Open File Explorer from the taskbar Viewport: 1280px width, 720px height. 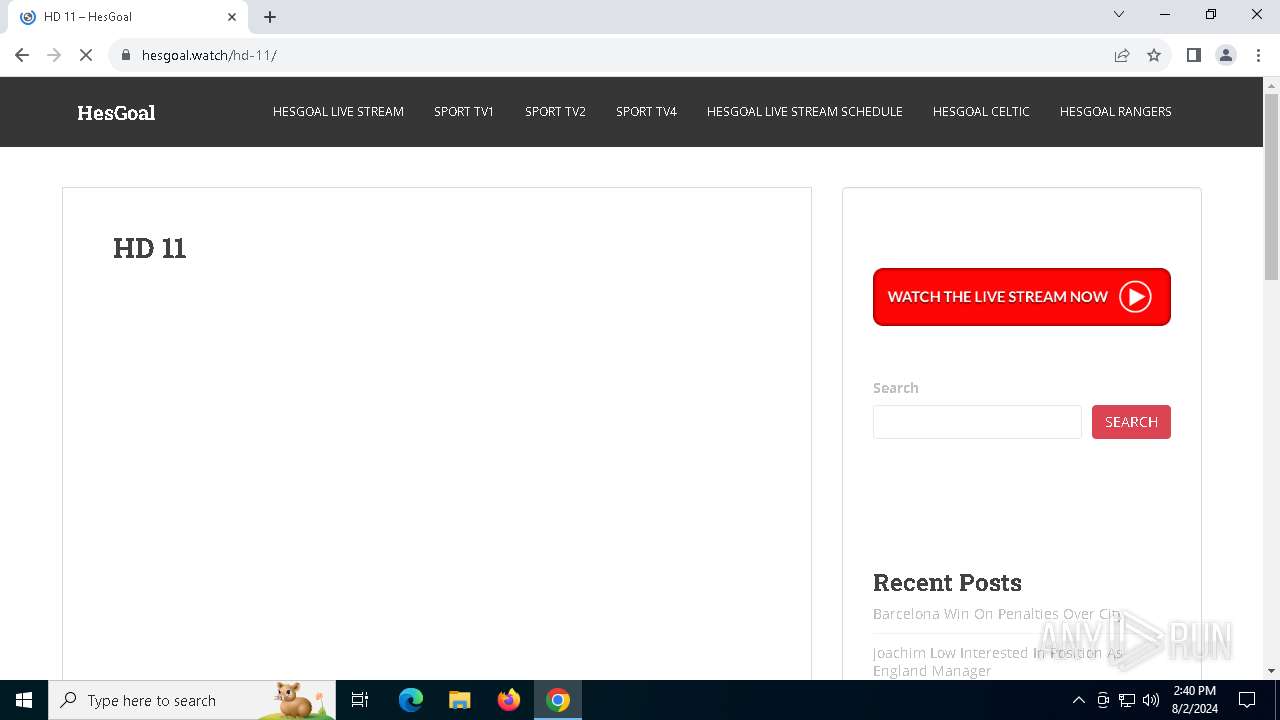(459, 700)
